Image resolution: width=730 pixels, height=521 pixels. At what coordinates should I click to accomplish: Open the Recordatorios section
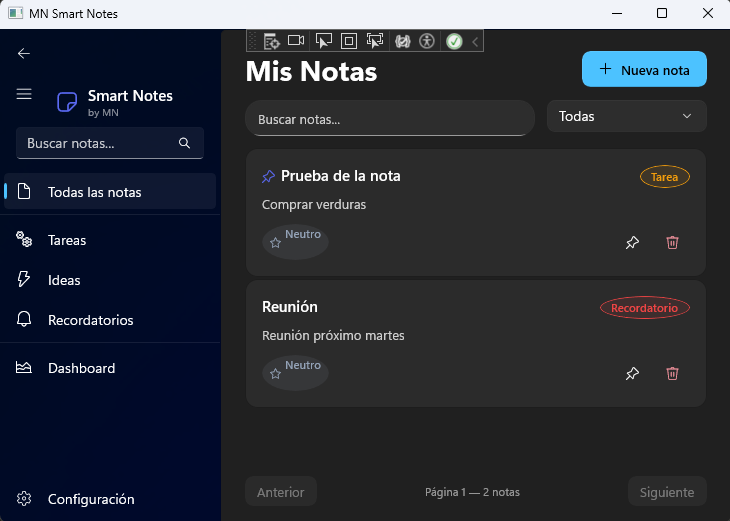tap(110, 320)
